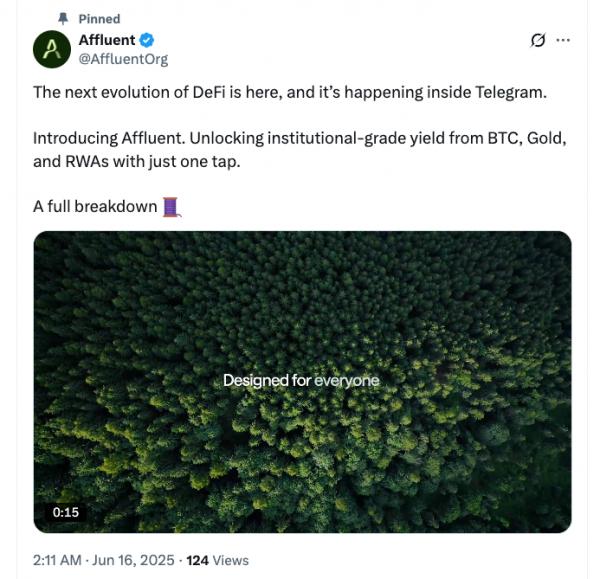Screen dimensions: 600x579
Task: Click the thread spool emoji
Action: [170, 207]
